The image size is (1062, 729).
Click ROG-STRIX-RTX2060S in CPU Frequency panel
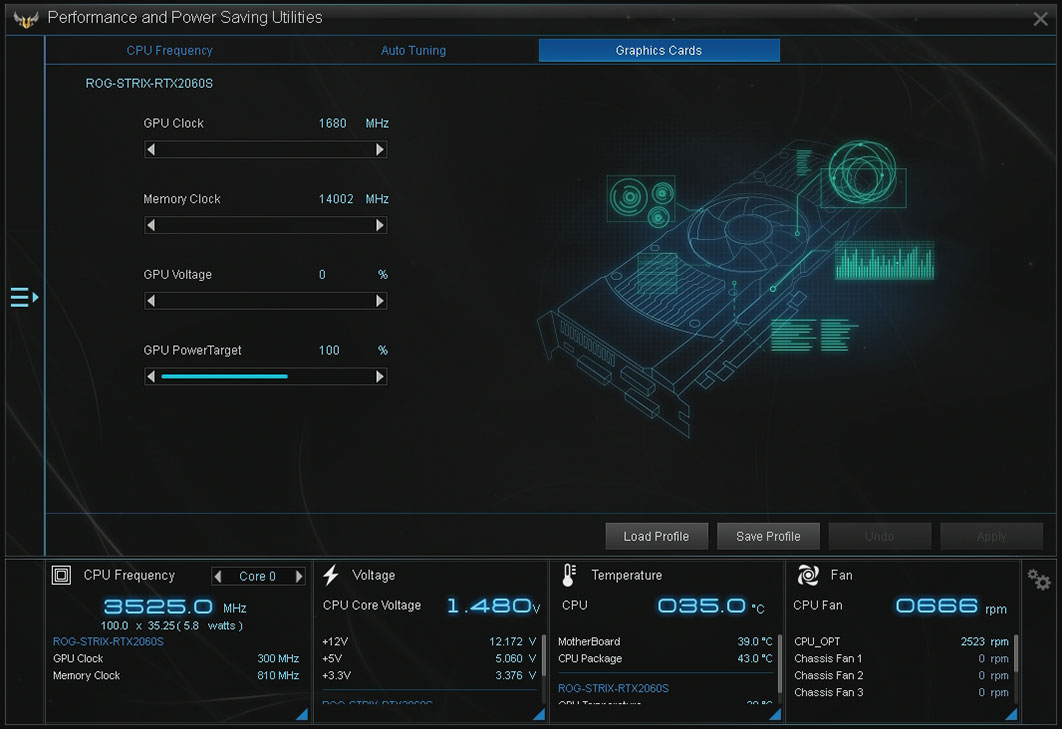point(108,642)
